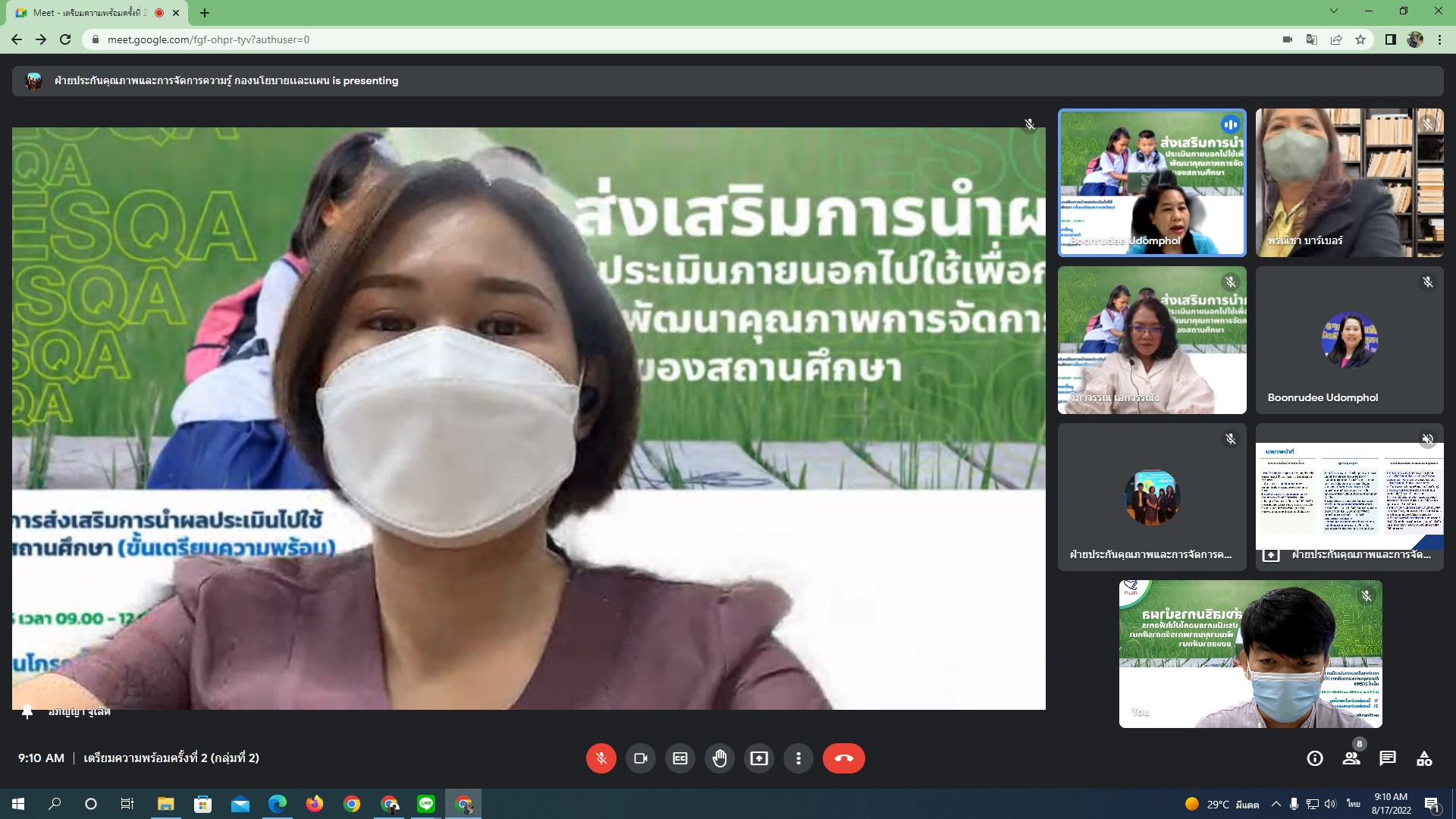Turn off the camera button
Image resolution: width=1456 pixels, height=819 pixels.
pyautogui.click(x=640, y=758)
